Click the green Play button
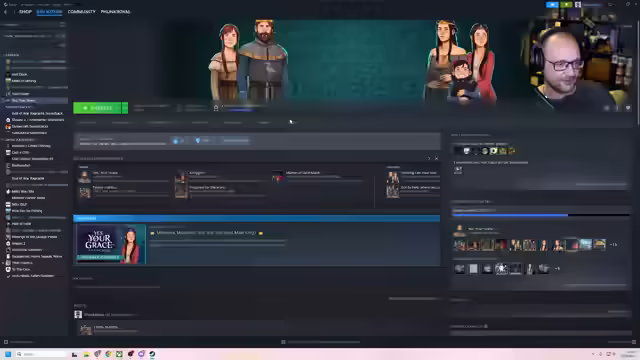The width and height of the screenshot is (640, 360). point(97,108)
